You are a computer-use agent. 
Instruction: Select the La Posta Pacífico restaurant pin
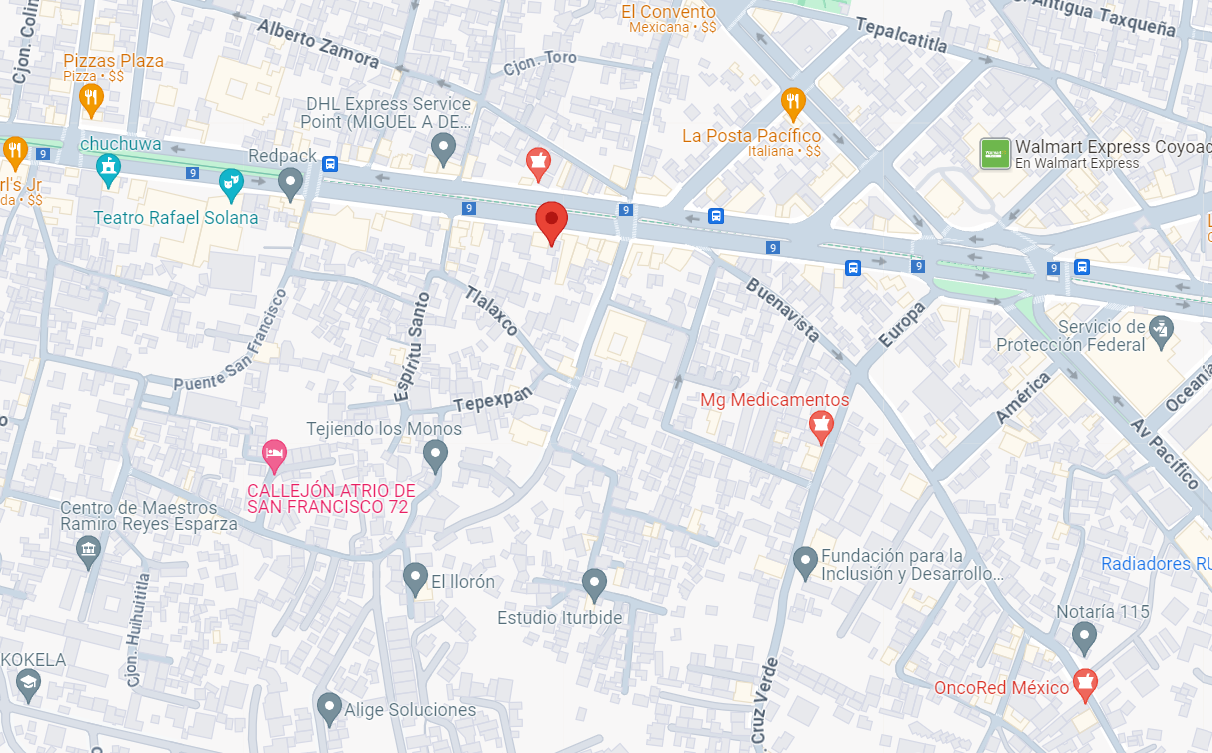793,102
